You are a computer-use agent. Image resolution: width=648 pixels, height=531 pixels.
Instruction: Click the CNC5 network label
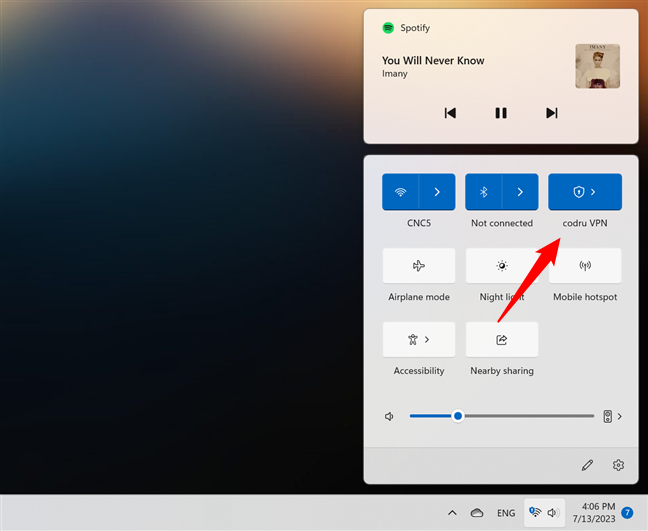(x=419, y=223)
